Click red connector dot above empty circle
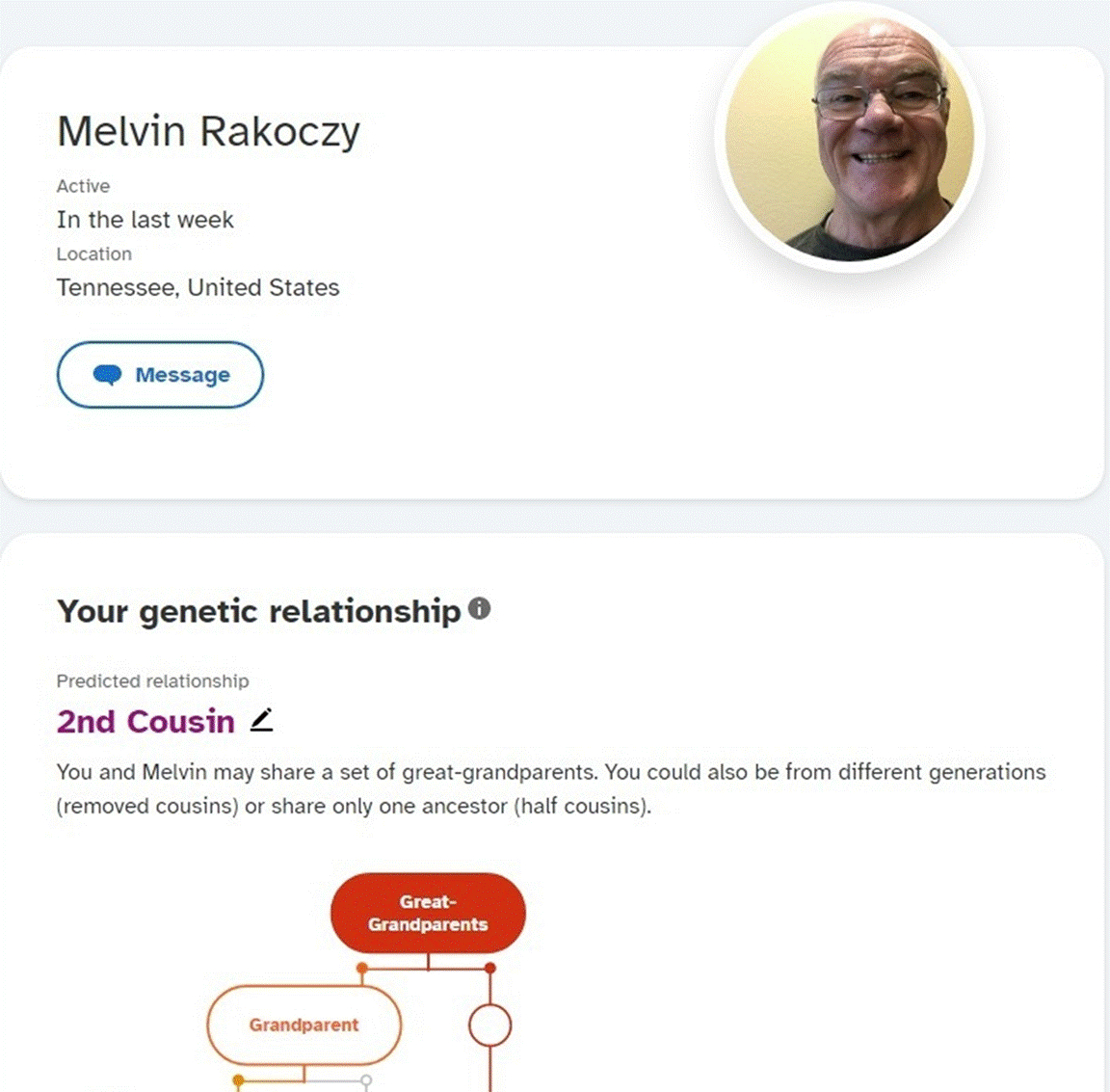 (489, 968)
